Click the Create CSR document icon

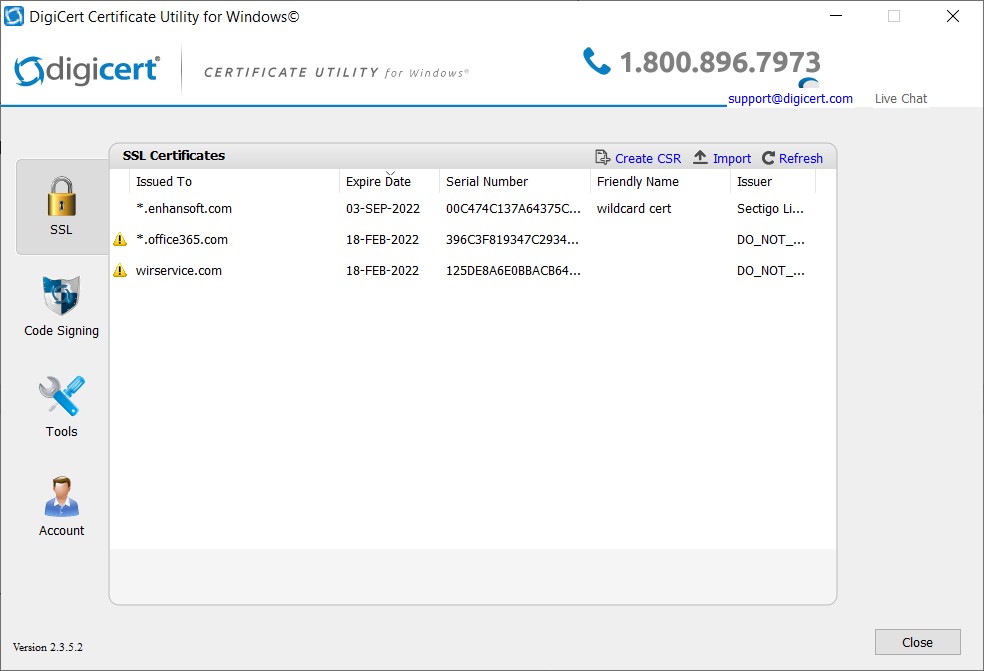tap(603, 157)
